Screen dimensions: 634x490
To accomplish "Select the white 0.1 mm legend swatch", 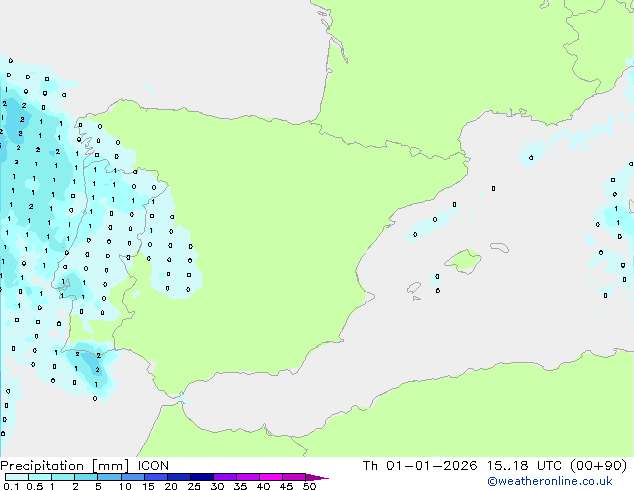I will pos(17,477).
